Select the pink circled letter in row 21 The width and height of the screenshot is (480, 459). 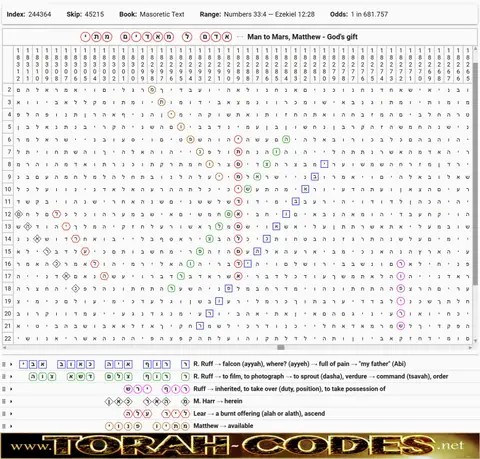pos(401,326)
